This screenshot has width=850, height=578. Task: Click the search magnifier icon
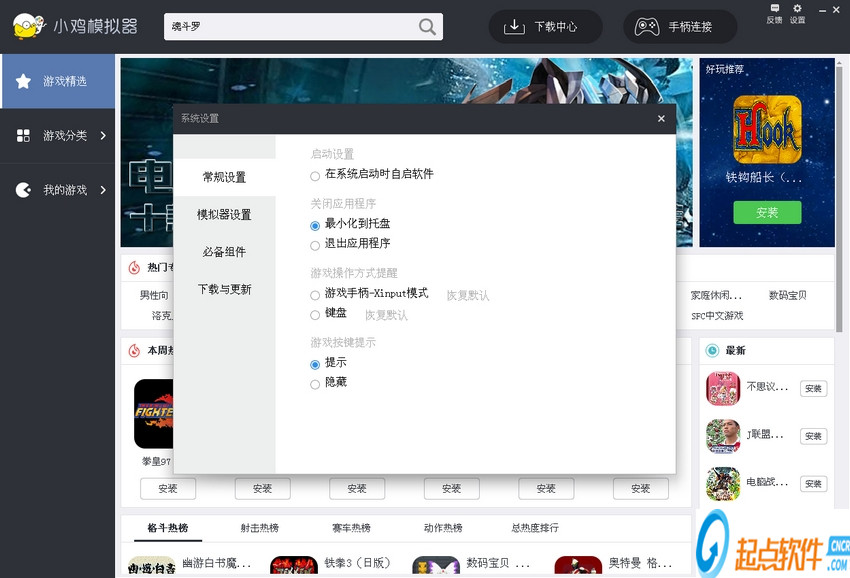point(427,27)
